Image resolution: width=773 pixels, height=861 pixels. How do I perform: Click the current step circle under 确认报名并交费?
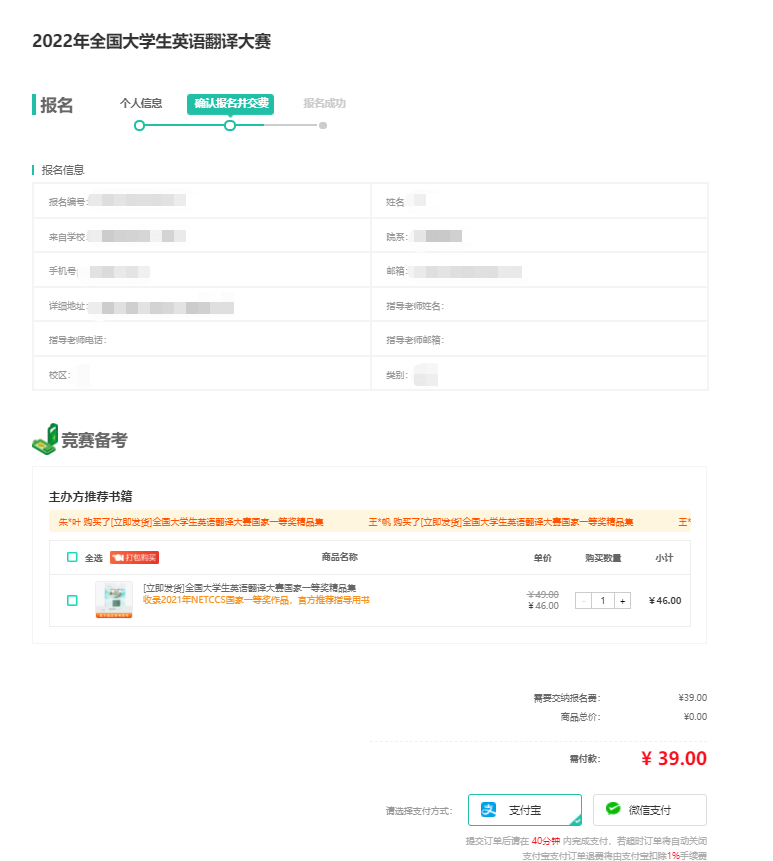[230, 125]
